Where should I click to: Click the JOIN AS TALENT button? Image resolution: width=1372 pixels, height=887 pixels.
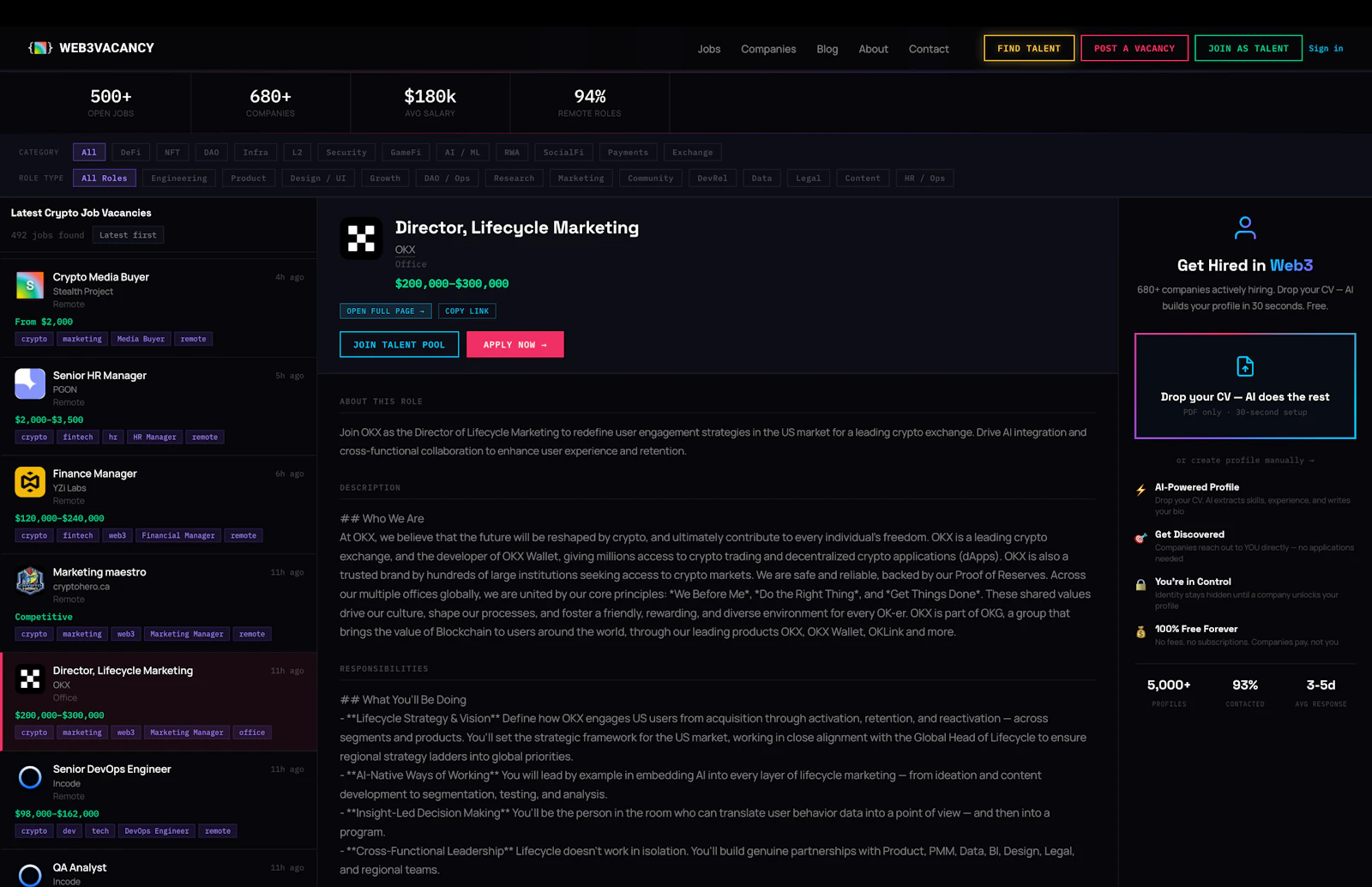click(x=1249, y=48)
